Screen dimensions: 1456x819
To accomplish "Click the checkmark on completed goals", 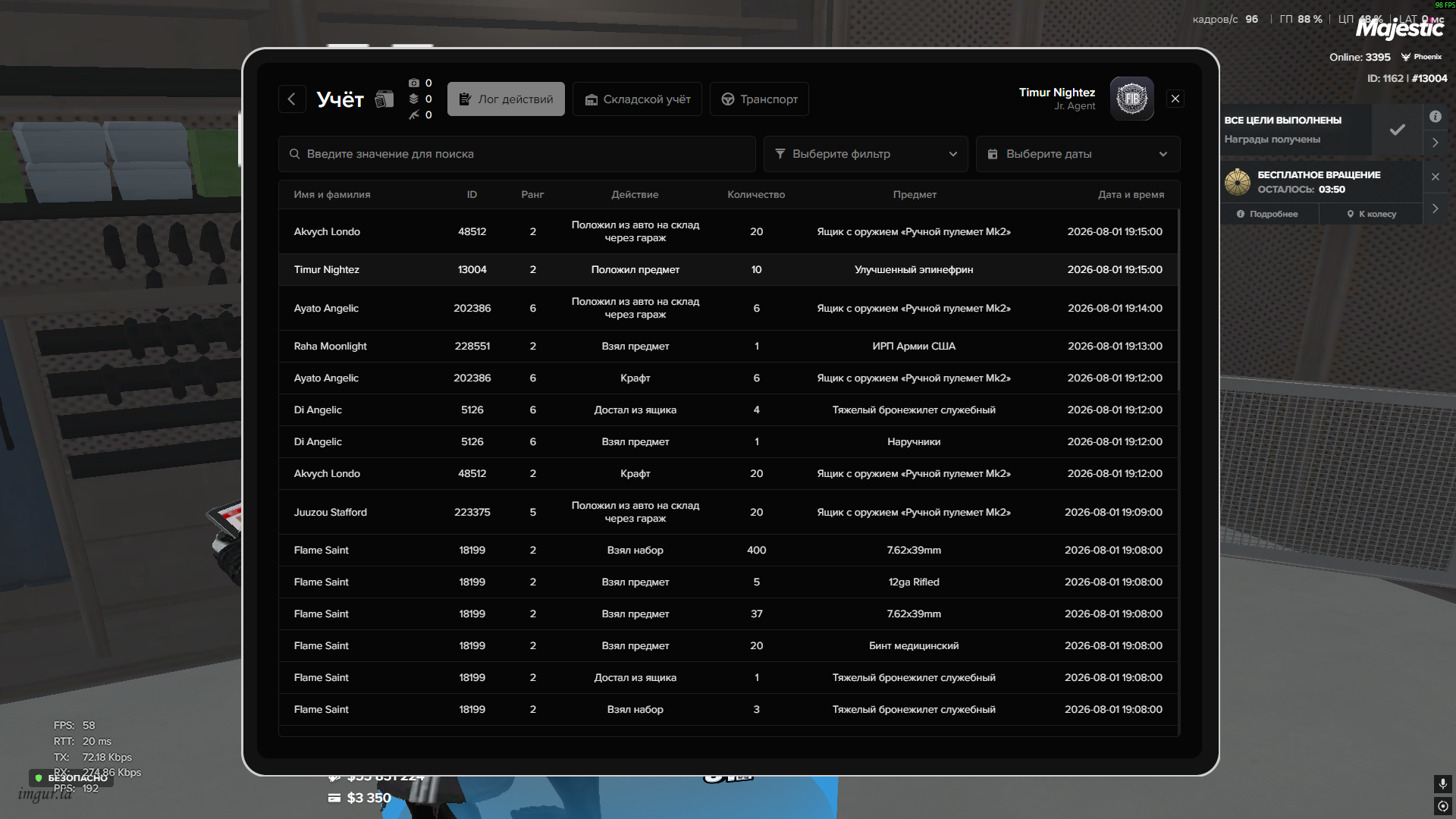I will [1397, 130].
